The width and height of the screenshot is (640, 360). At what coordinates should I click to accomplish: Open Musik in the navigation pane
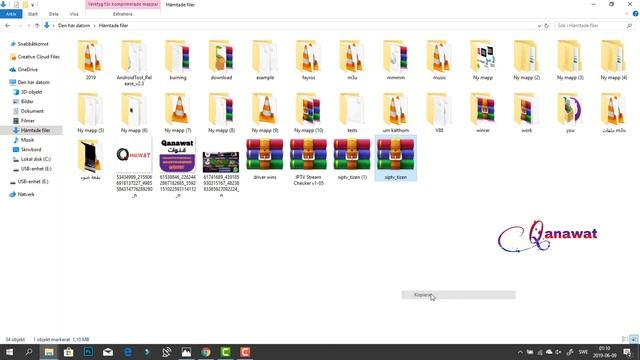(x=27, y=140)
